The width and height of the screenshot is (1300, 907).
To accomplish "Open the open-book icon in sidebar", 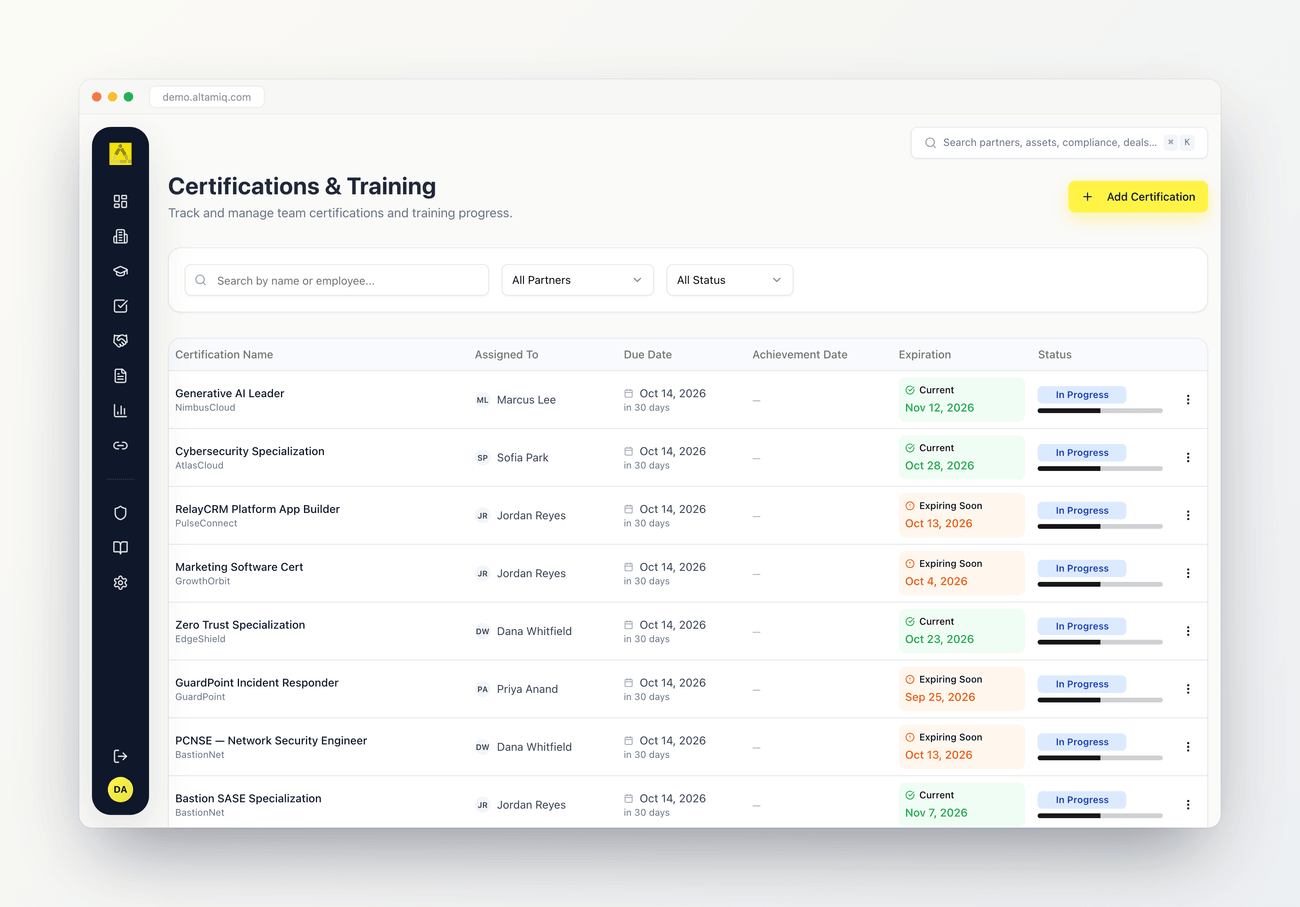I will pos(120,548).
